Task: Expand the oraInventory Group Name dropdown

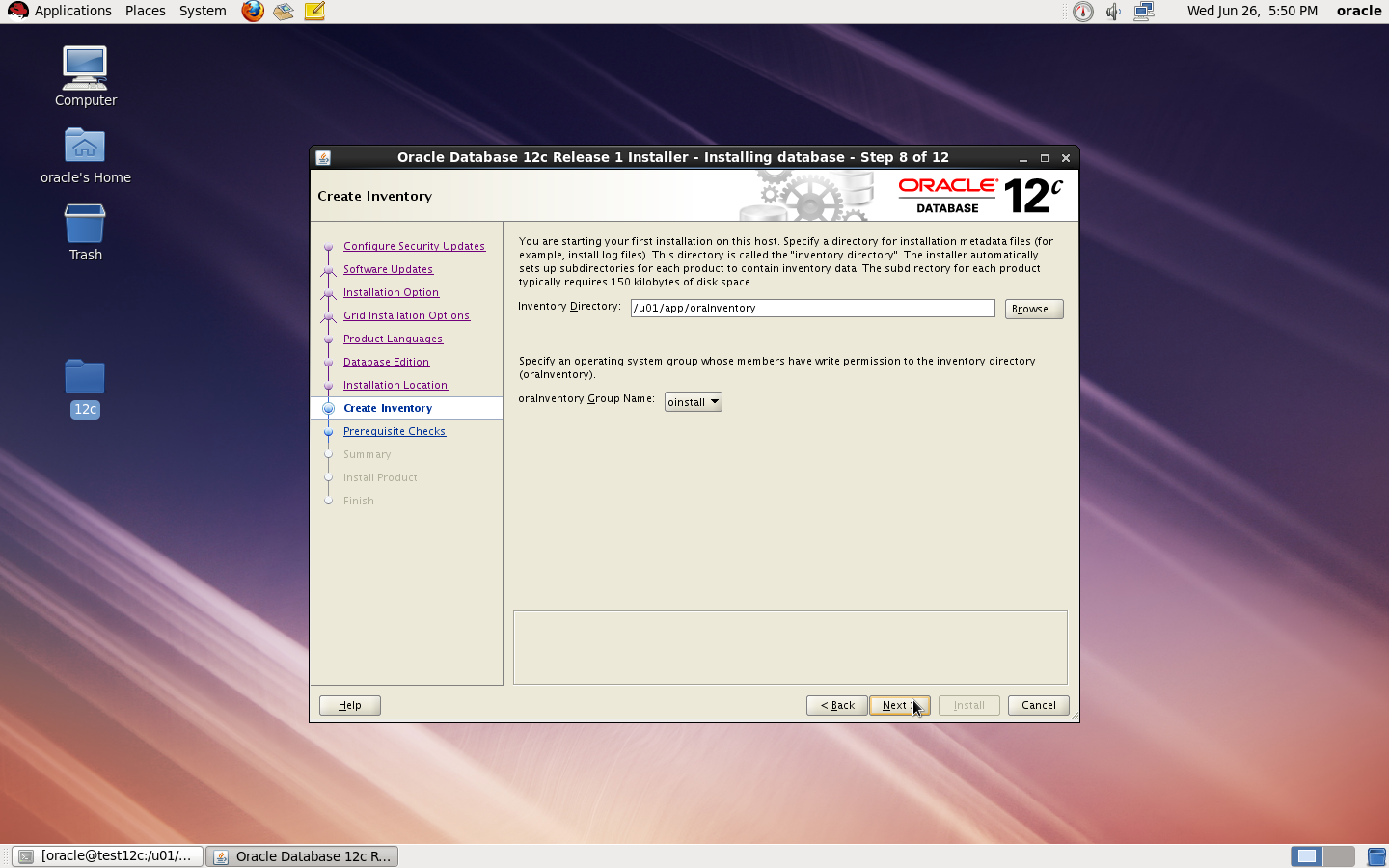Action: (x=693, y=402)
